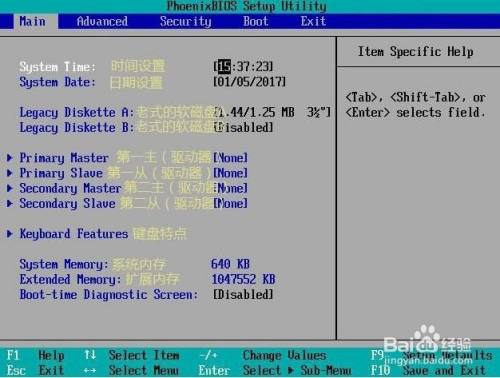Open Keyboard Features submenu

click(74, 234)
